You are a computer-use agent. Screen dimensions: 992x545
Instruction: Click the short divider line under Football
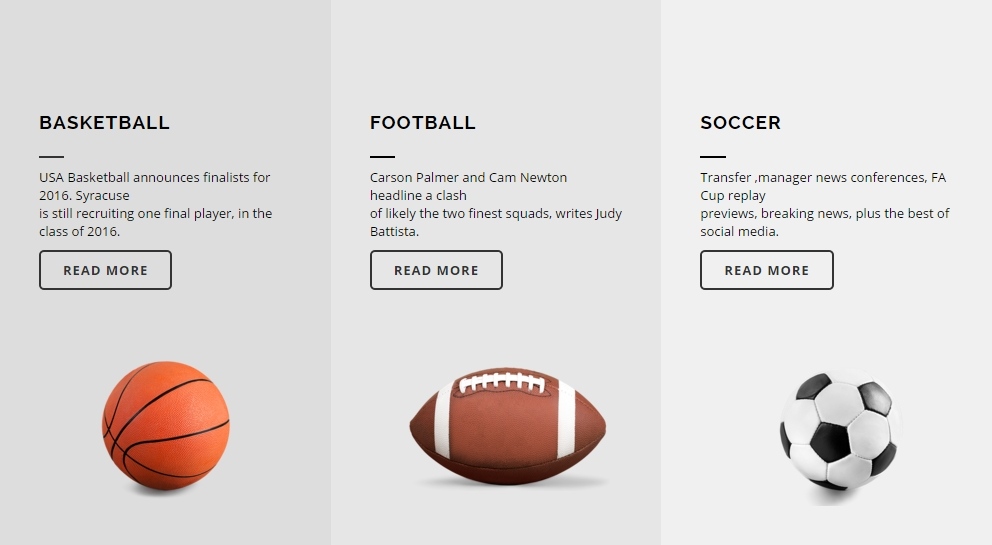point(382,156)
